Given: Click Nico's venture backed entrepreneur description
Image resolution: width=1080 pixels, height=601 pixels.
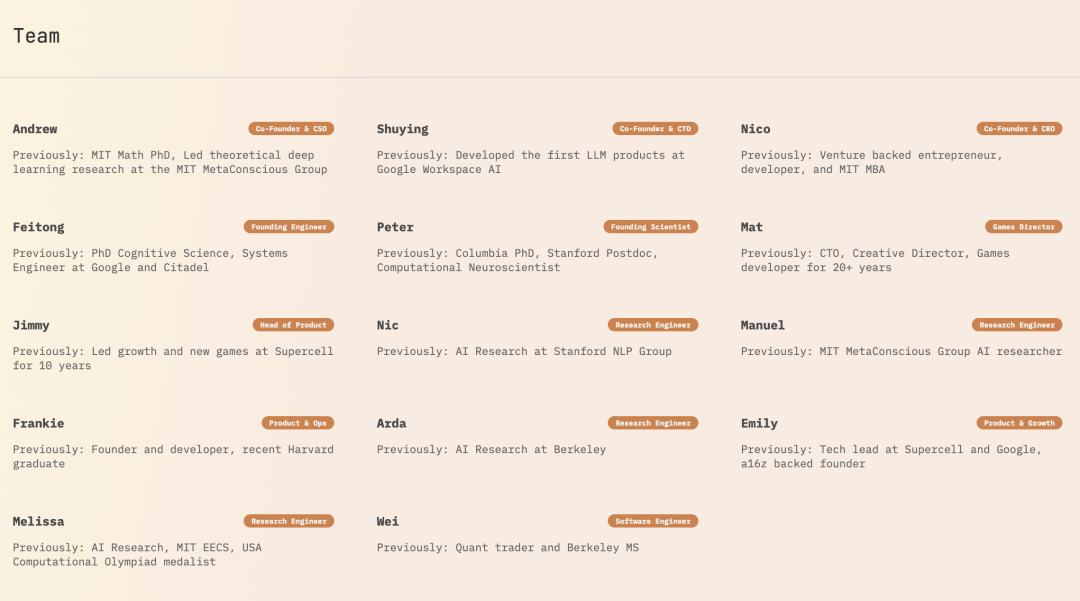Looking at the screenshot, I should click(871, 162).
